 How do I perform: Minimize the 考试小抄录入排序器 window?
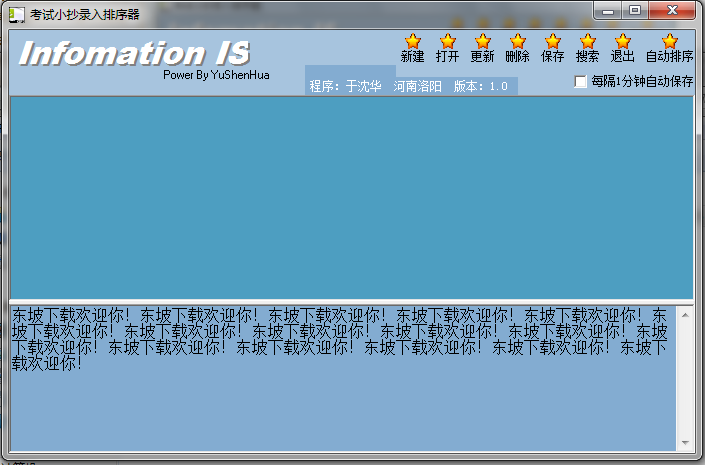pos(608,11)
